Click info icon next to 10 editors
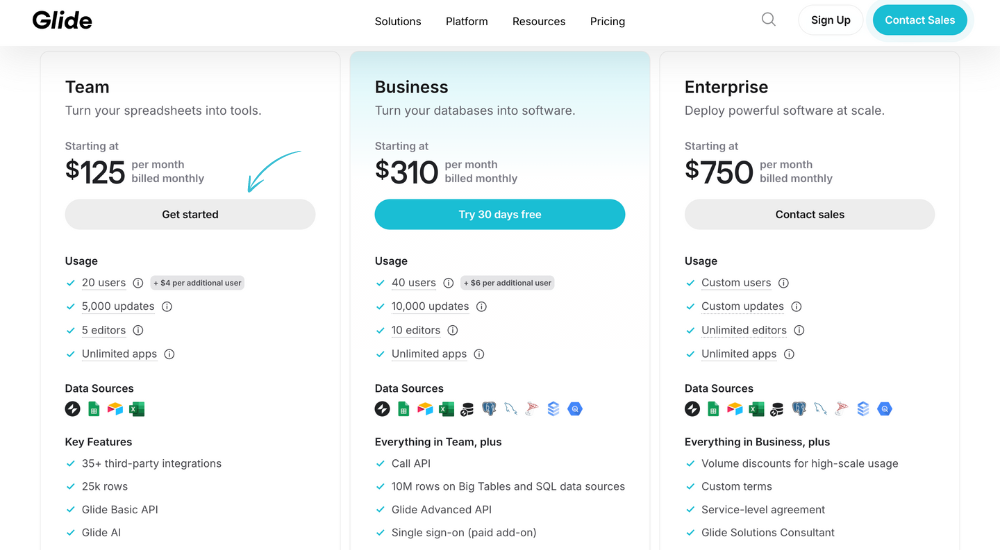 pyautogui.click(x=453, y=330)
